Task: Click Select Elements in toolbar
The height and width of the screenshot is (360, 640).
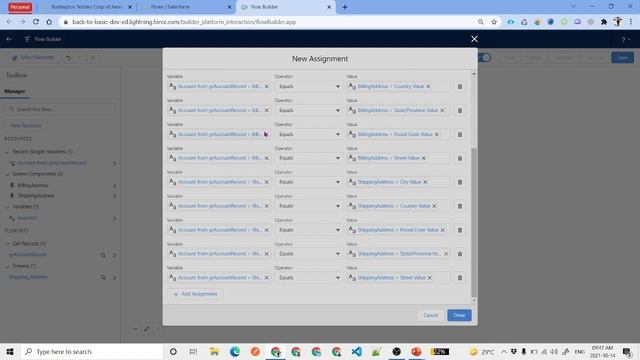Action: [x=33, y=58]
